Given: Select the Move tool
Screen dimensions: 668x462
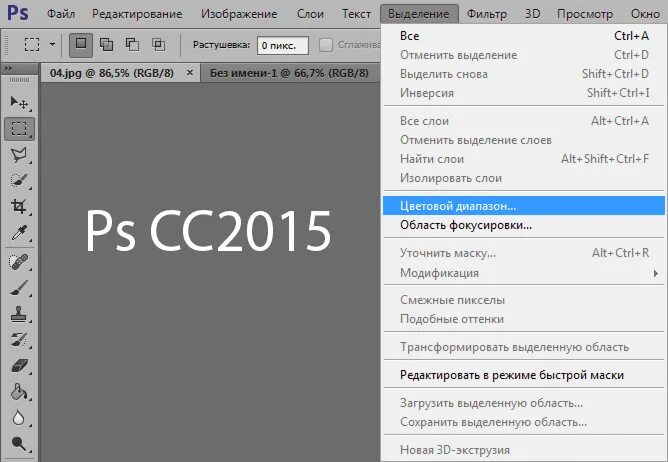Looking at the screenshot, I should (x=19, y=102).
